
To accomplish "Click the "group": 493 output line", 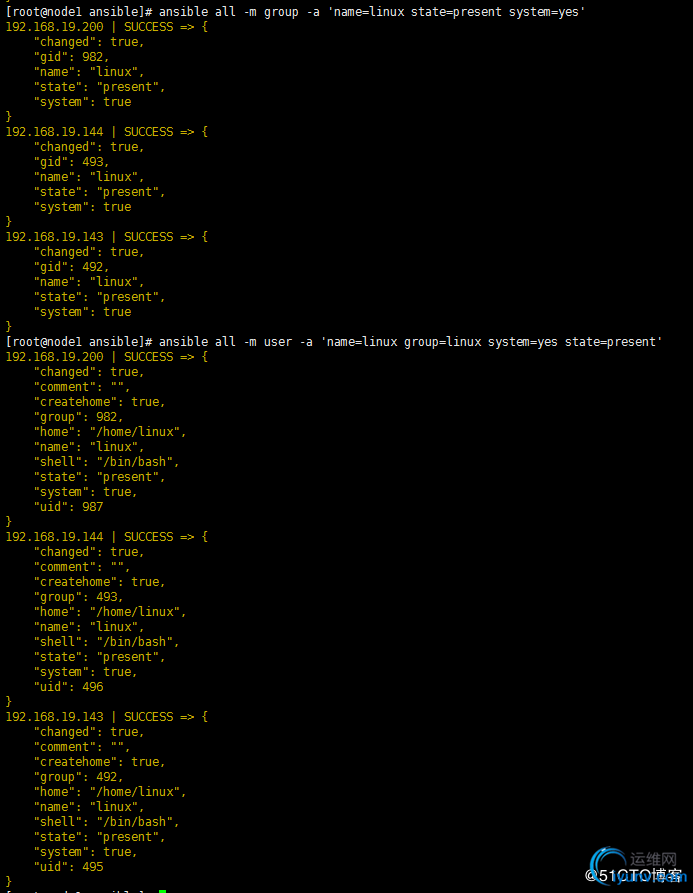I will (x=78, y=597).
